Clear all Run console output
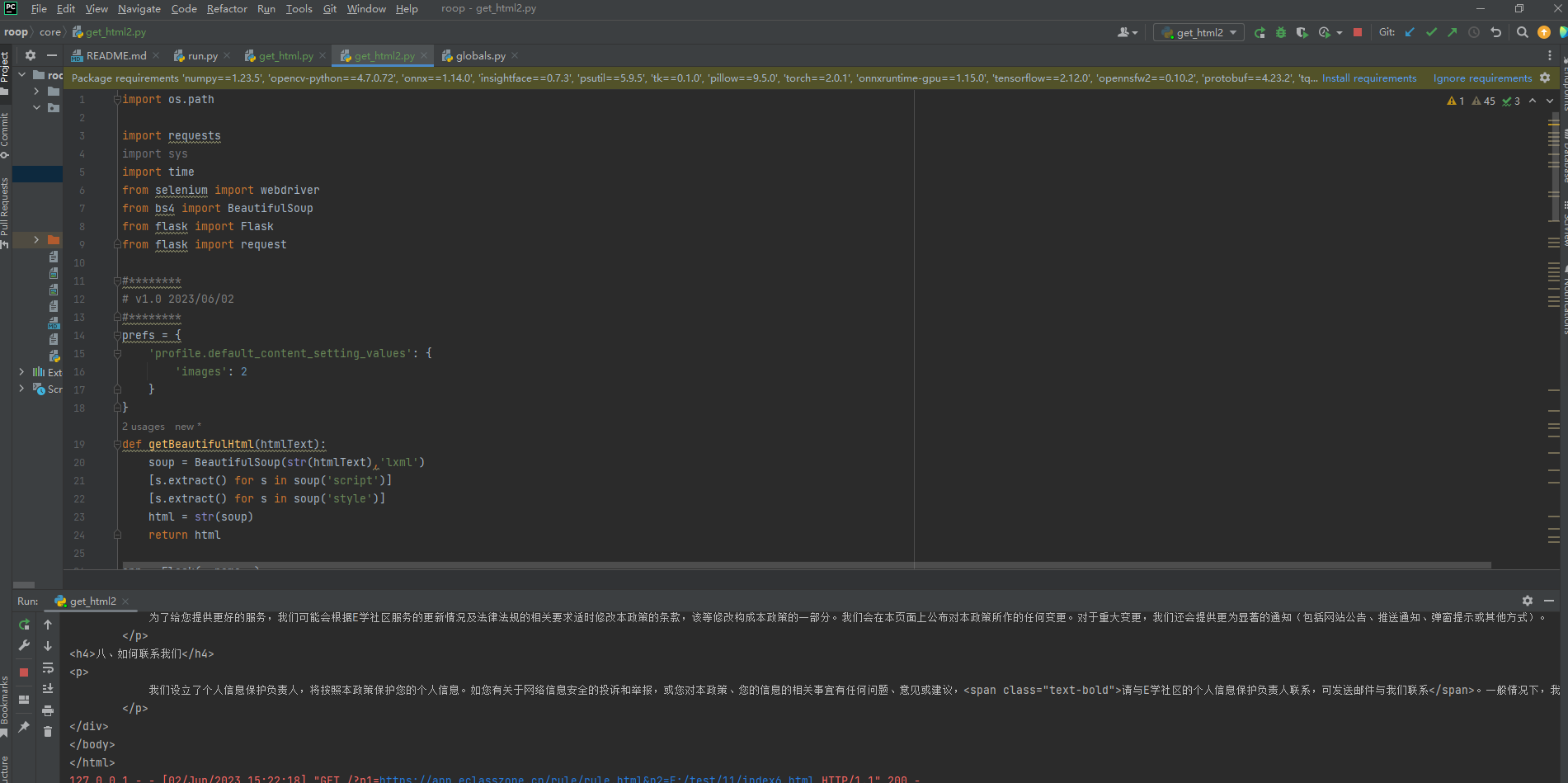The width and height of the screenshot is (1568, 783). pos(48,732)
